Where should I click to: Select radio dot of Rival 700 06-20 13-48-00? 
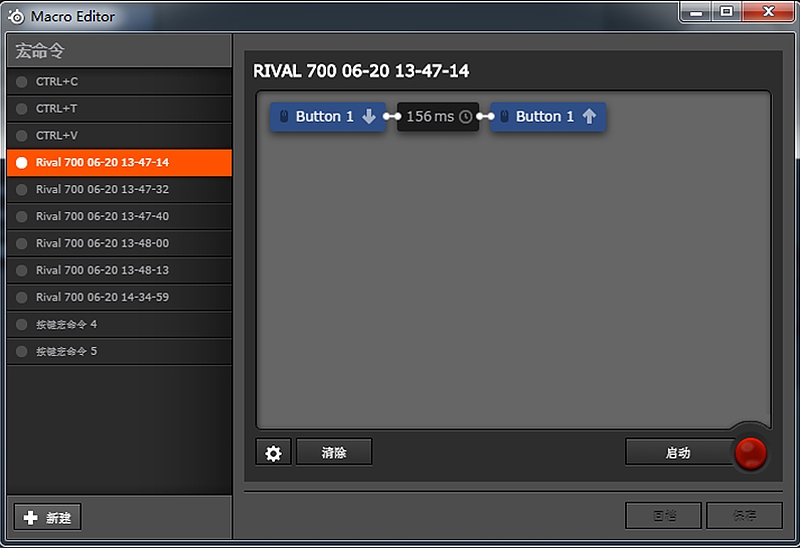pyautogui.click(x=21, y=244)
